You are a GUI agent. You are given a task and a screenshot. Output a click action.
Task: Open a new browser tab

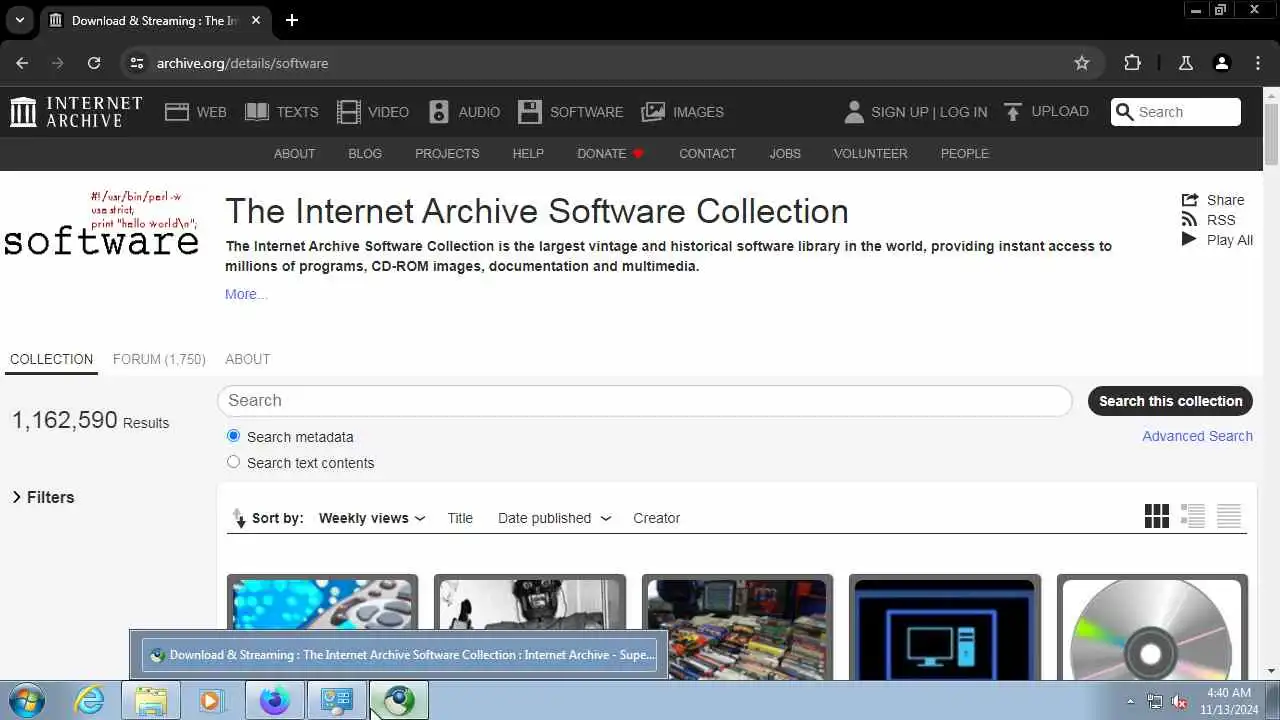pyautogui.click(x=292, y=20)
